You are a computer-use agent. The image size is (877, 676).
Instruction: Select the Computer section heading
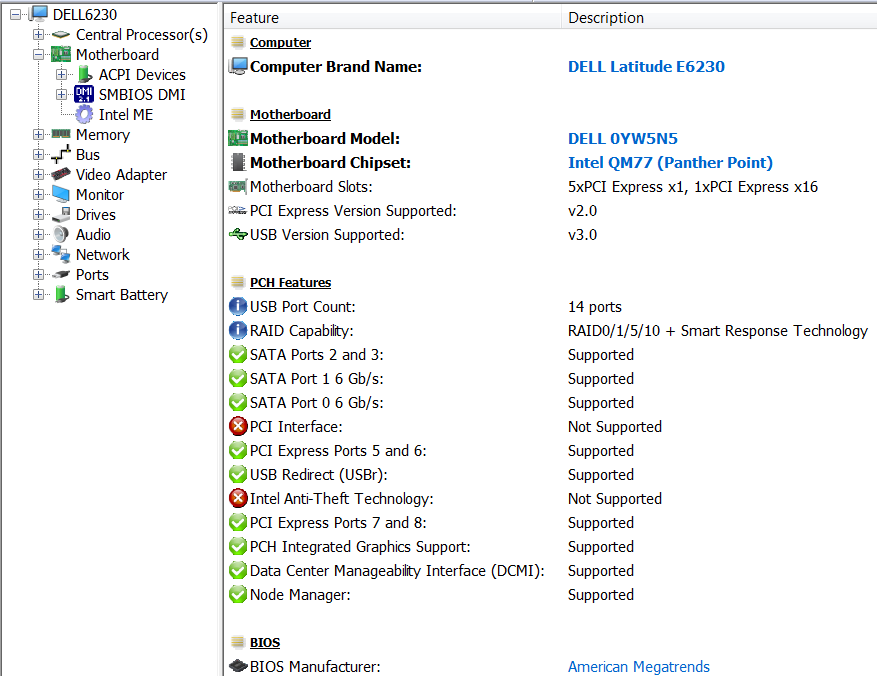280,42
